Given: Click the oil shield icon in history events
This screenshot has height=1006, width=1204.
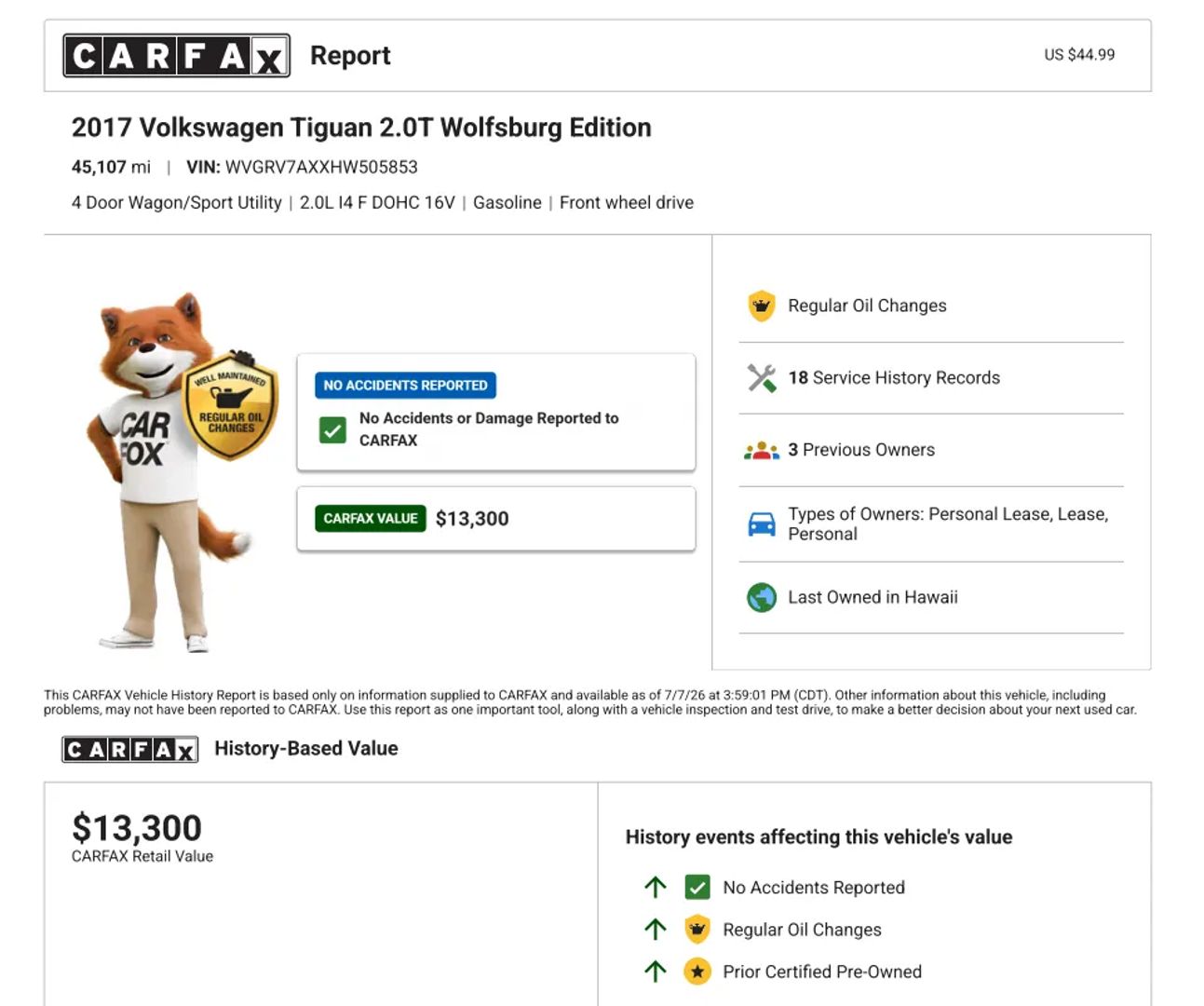Looking at the screenshot, I should [697, 929].
